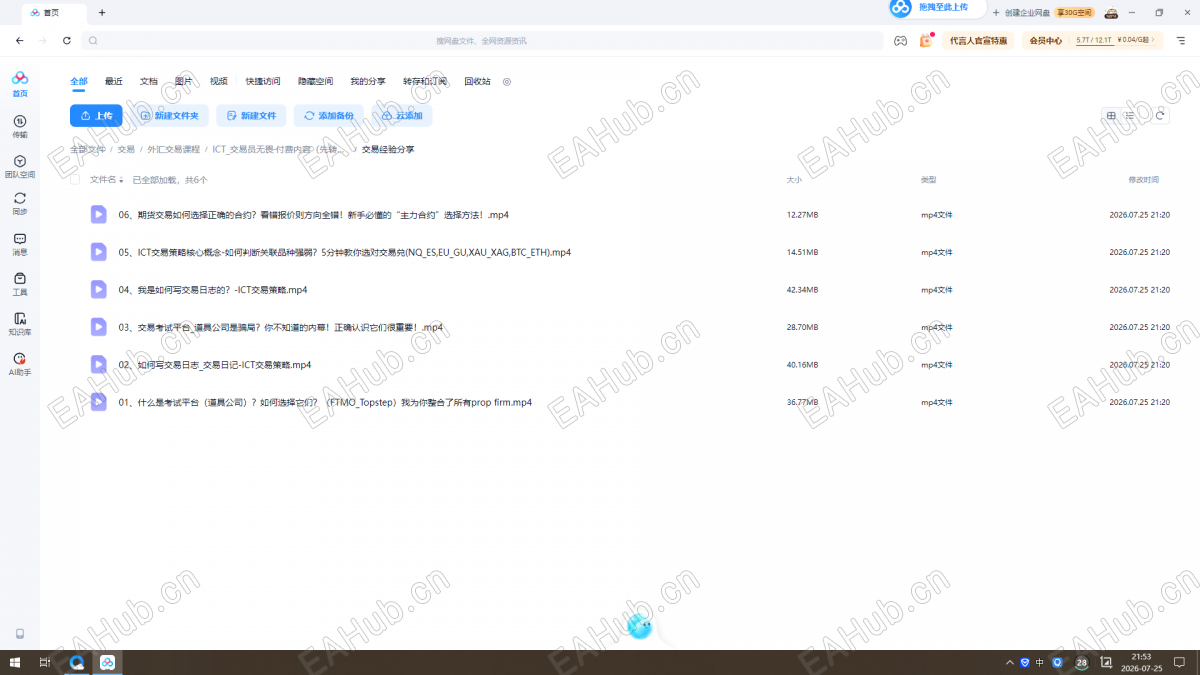Click 大小 column header
This screenshot has width=1200, height=675.
(794, 180)
